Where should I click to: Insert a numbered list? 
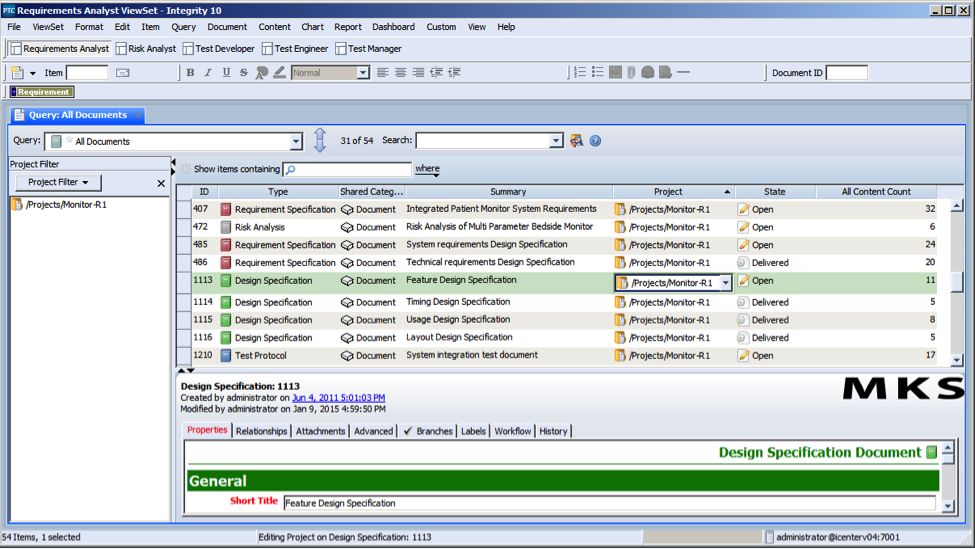[x=580, y=73]
